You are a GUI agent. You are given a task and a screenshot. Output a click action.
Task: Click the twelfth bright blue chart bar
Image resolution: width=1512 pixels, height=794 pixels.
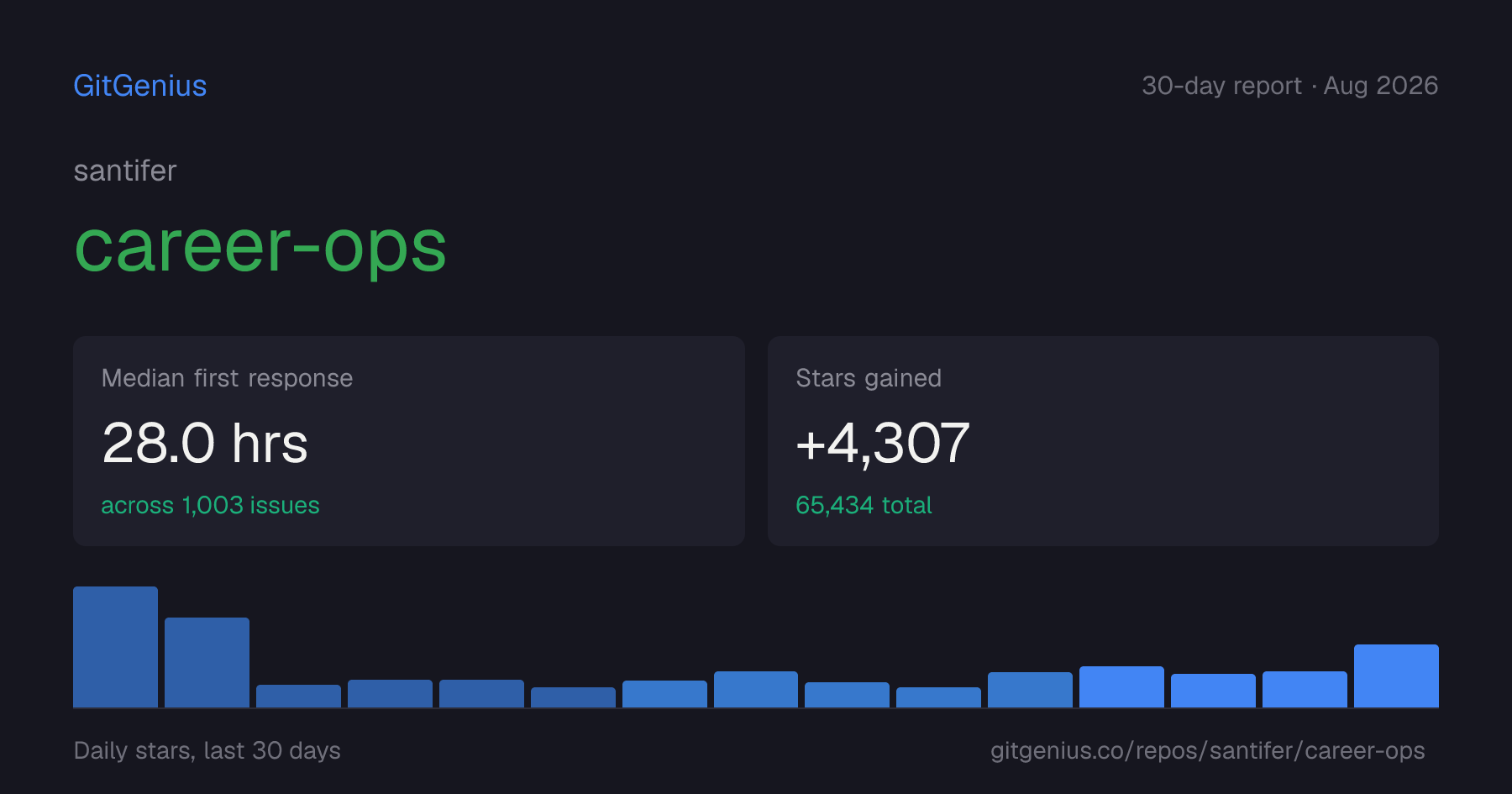click(x=1121, y=686)
